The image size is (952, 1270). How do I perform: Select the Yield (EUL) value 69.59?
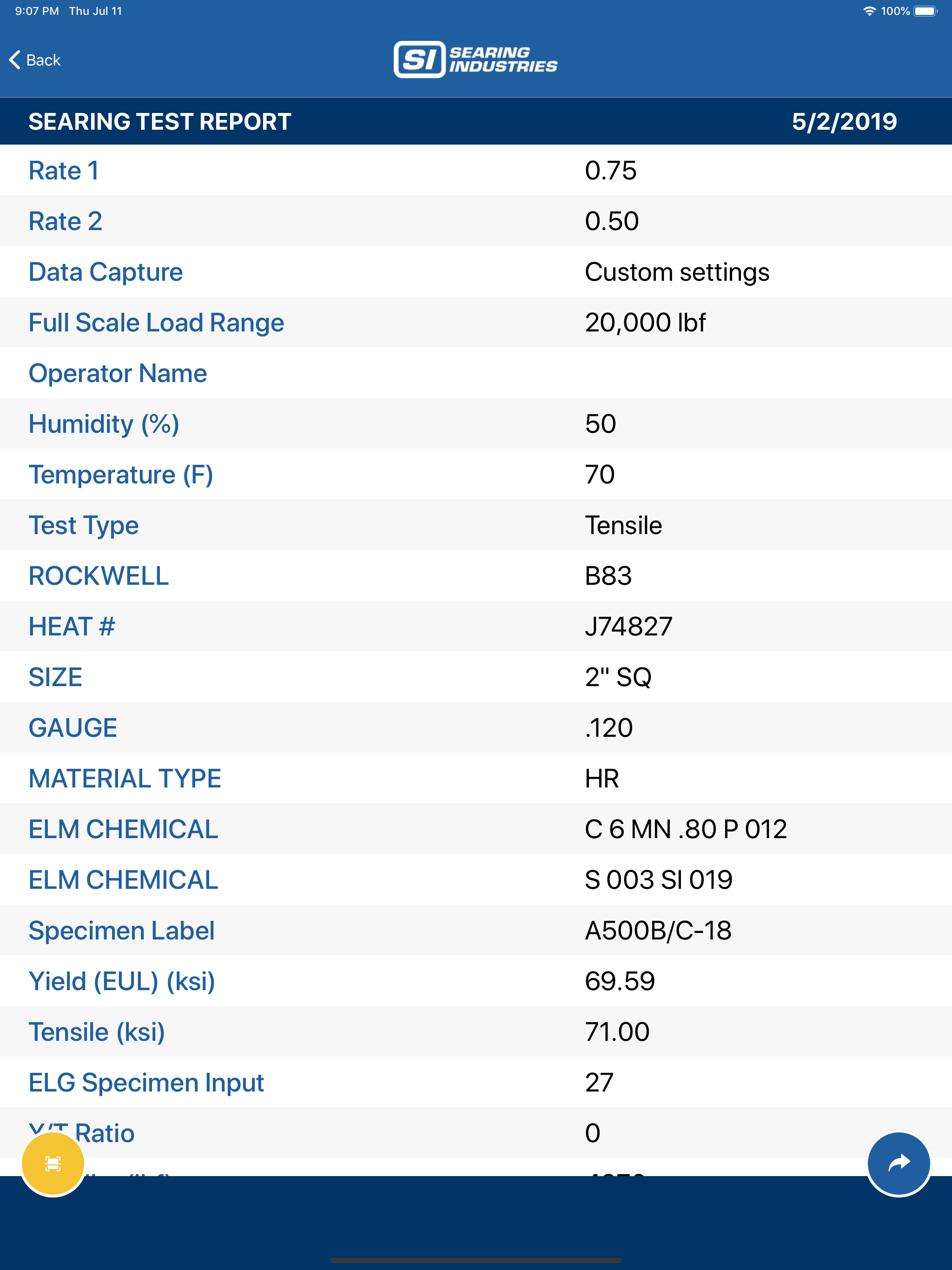click(620, 981)
